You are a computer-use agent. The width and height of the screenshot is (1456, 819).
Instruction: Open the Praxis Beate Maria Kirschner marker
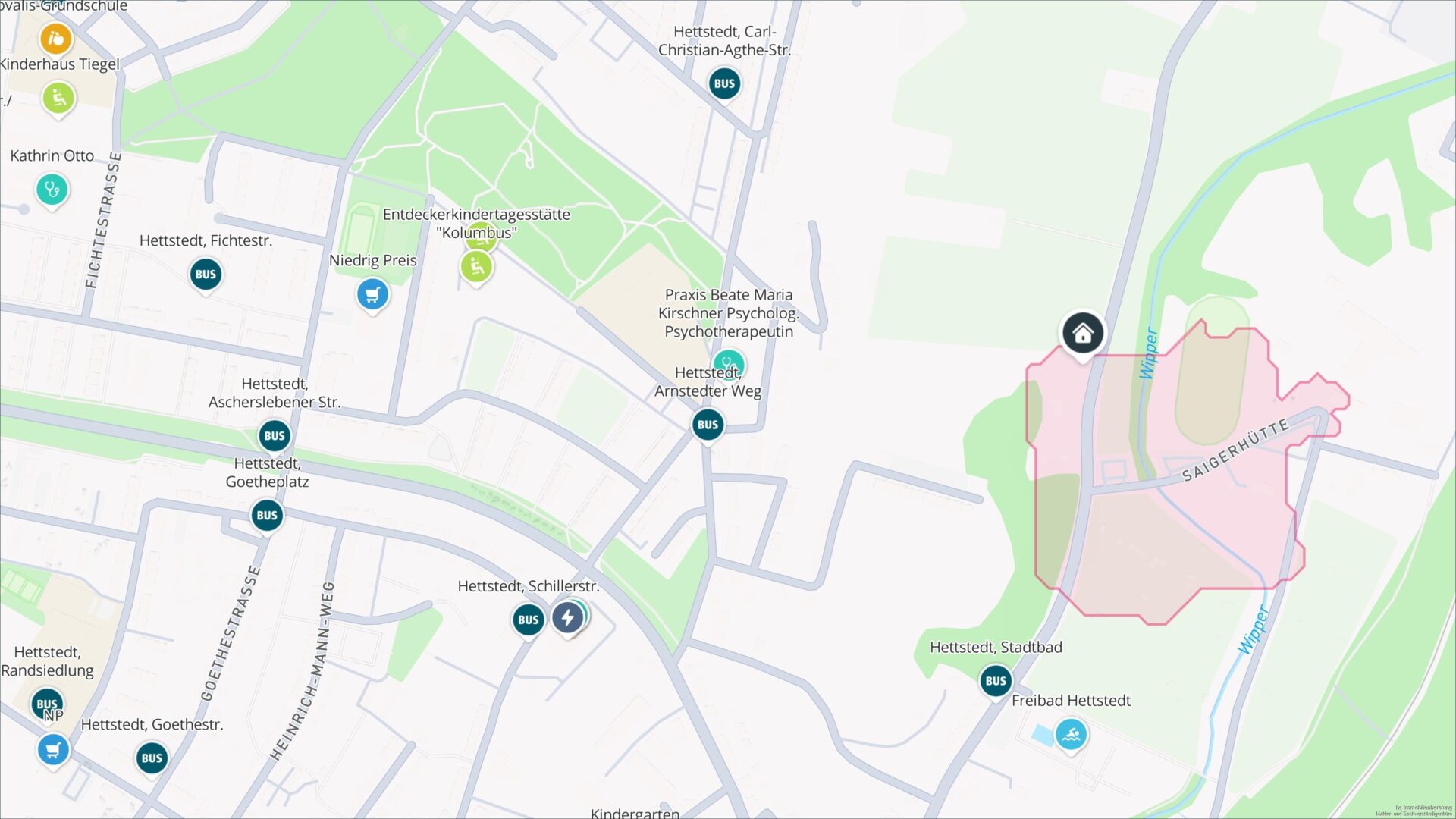[x=729, y=364]
